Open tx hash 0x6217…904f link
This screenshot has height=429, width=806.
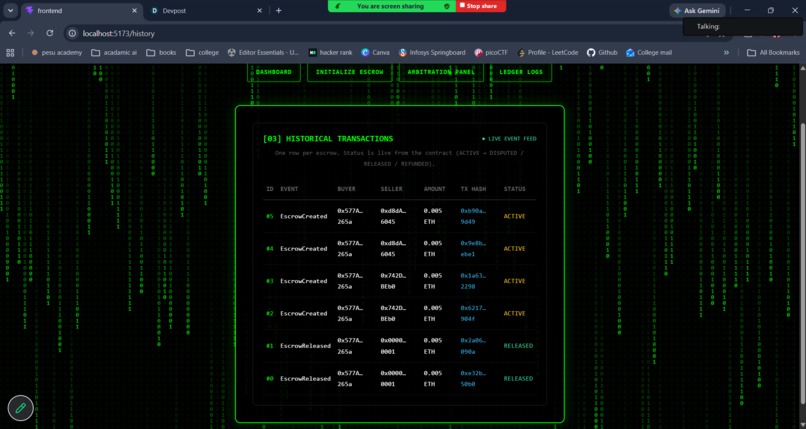(472, 313)
